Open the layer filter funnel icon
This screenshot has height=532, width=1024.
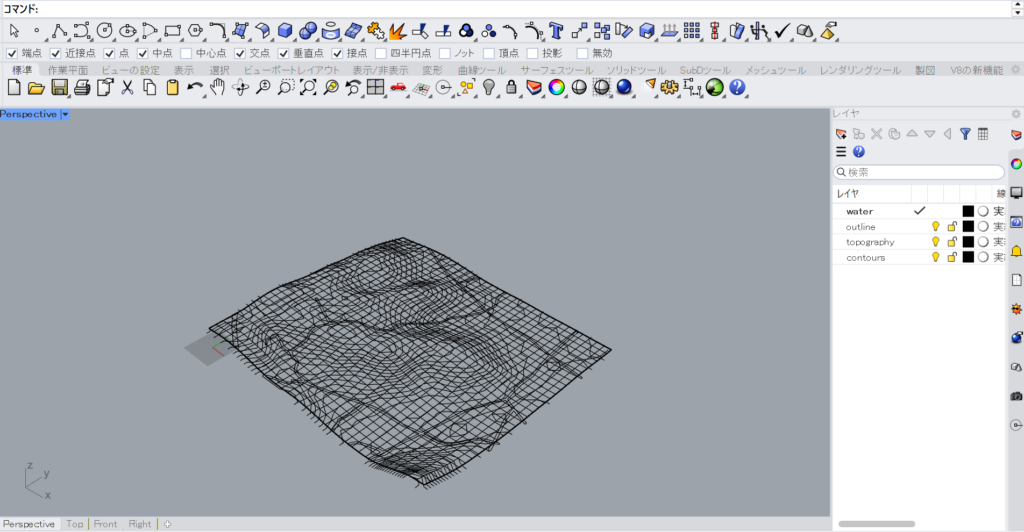pyautogui.click(x=965, y=134)
